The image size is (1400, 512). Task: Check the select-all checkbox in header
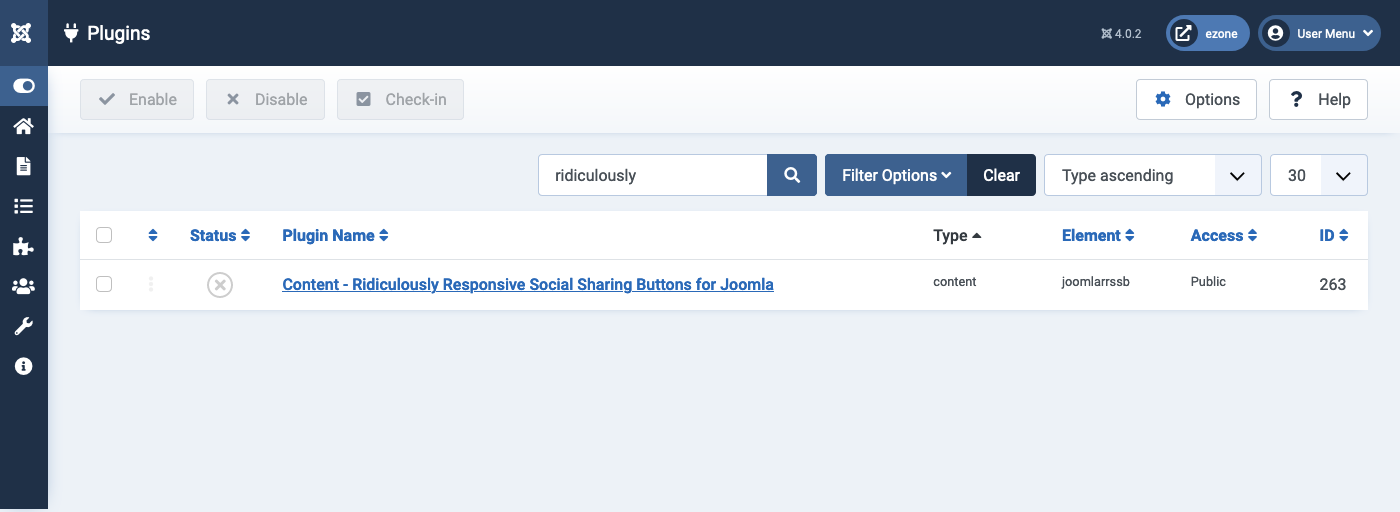click(104, 236)
